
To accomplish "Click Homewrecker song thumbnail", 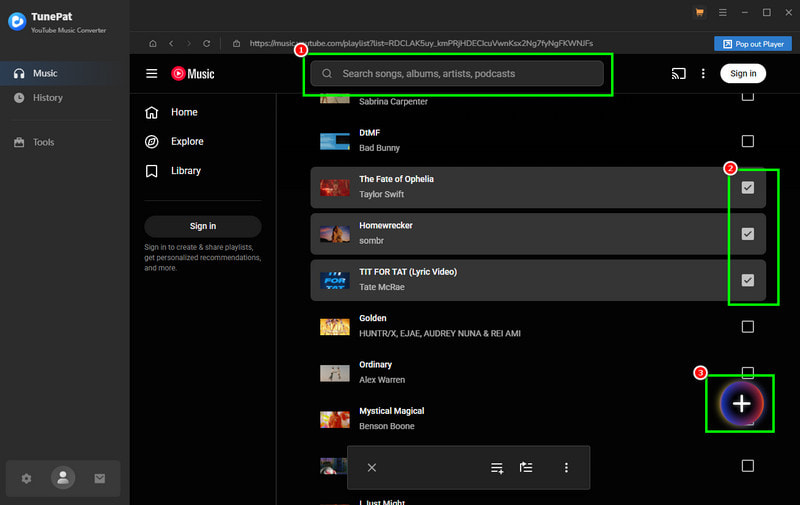I will coord(335,234).
